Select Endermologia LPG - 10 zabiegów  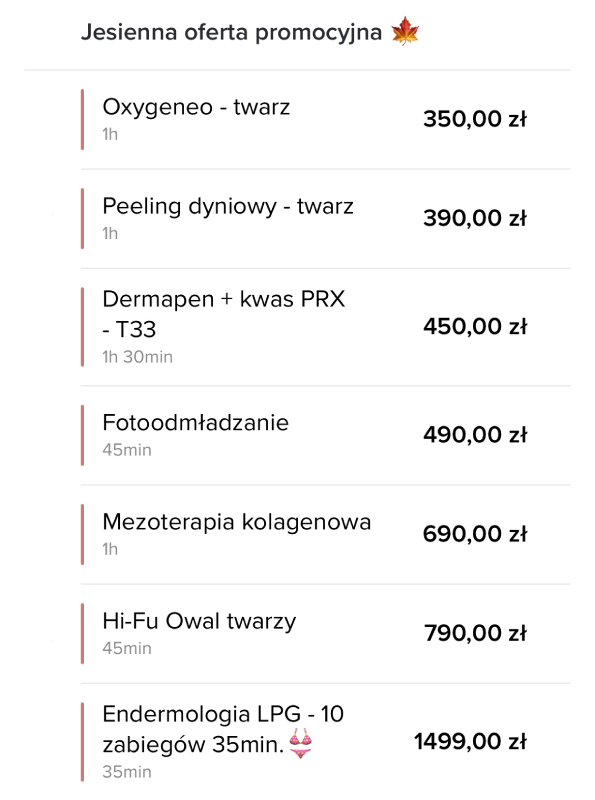(x=325, y=742)
